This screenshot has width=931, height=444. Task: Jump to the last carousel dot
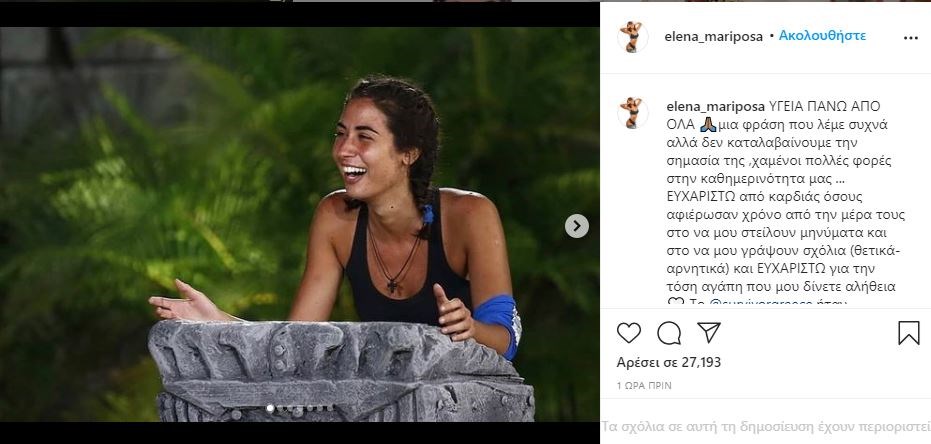328,408
